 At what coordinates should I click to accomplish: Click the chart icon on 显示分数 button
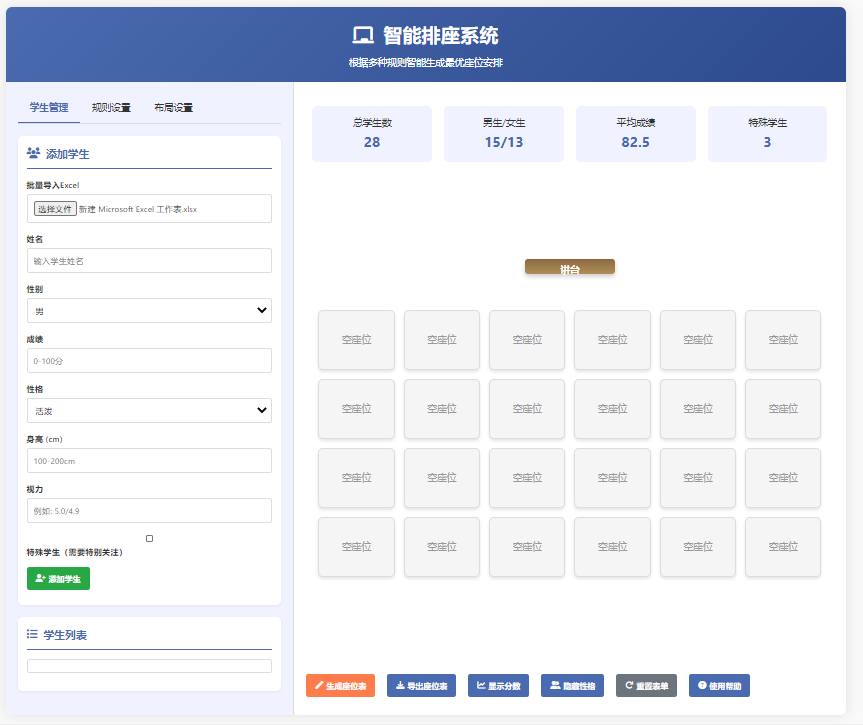(x=482, y=686)
